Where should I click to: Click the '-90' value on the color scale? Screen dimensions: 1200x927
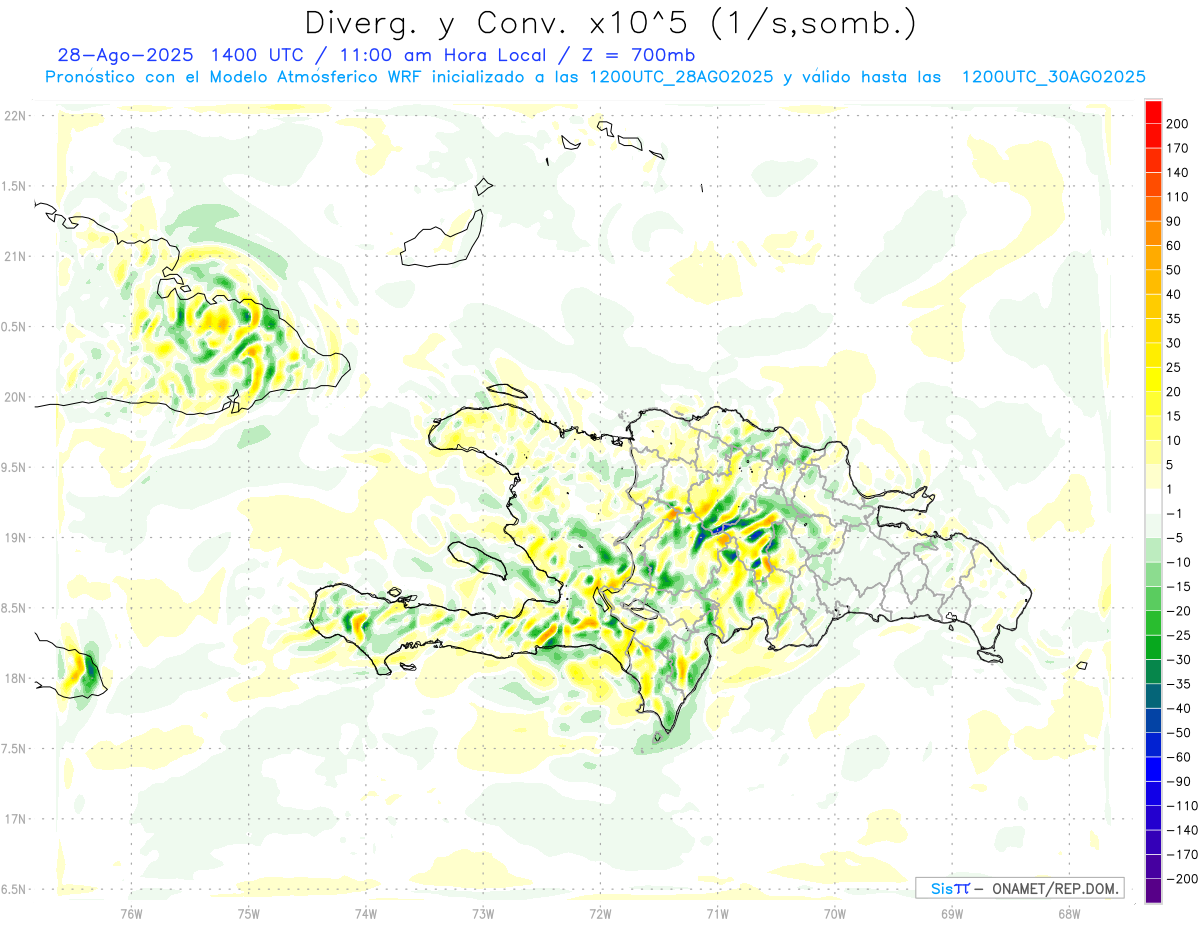1177,781
